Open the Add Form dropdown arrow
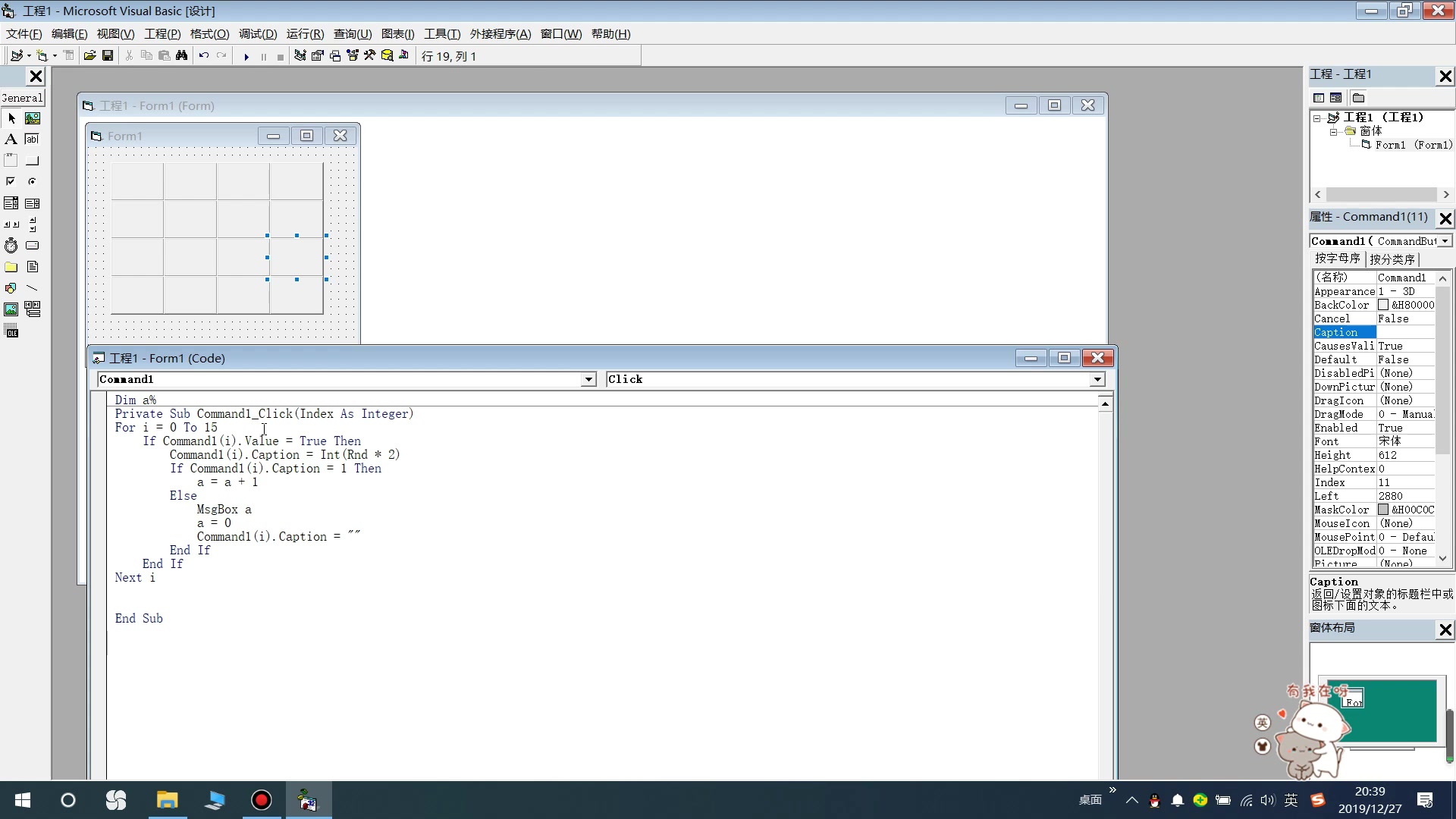This screenshot has height=819, width=1456. [55, 56]
